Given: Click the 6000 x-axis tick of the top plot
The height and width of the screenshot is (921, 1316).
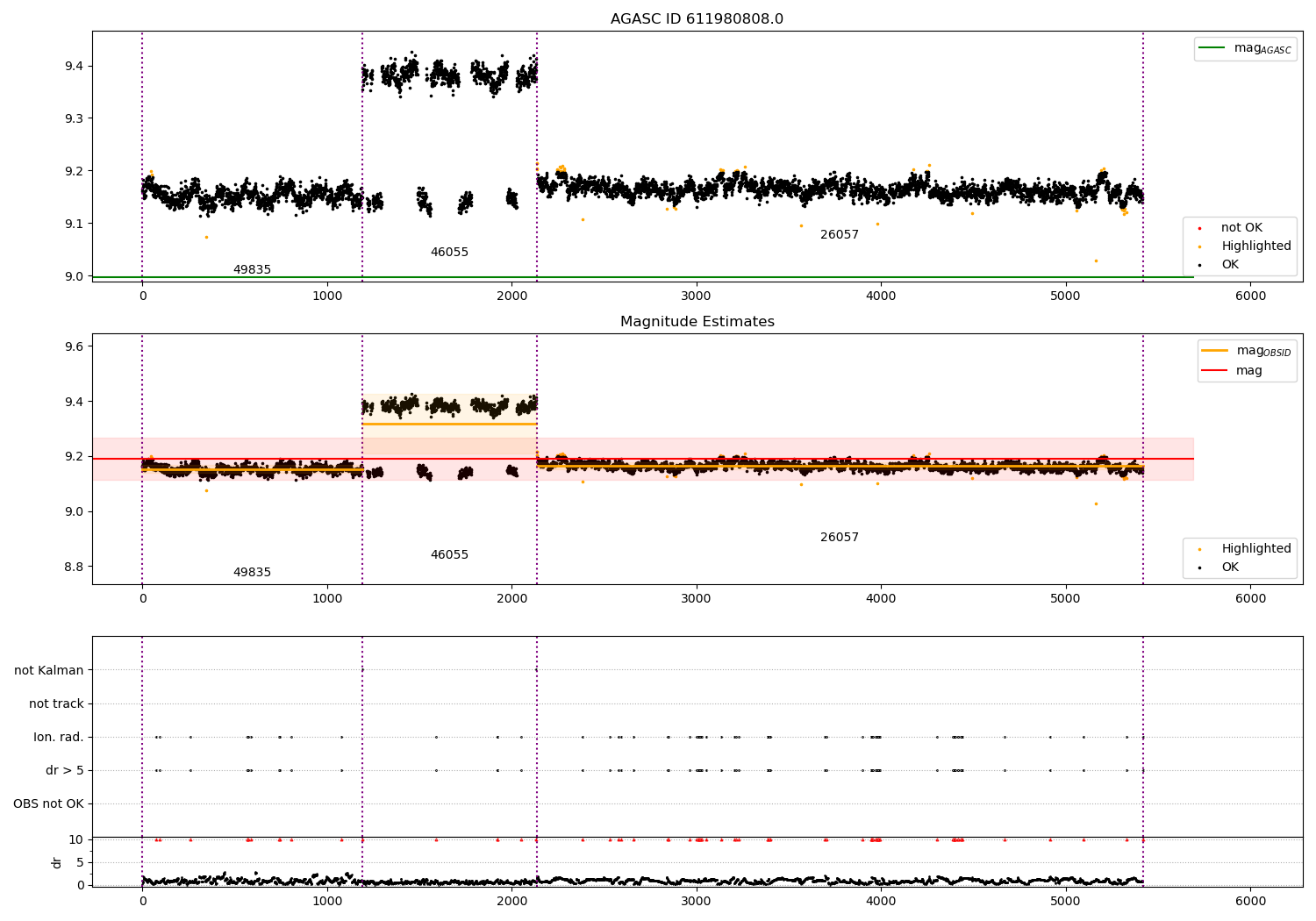Looking at the screenshot, I should (x=1250, y=296).
